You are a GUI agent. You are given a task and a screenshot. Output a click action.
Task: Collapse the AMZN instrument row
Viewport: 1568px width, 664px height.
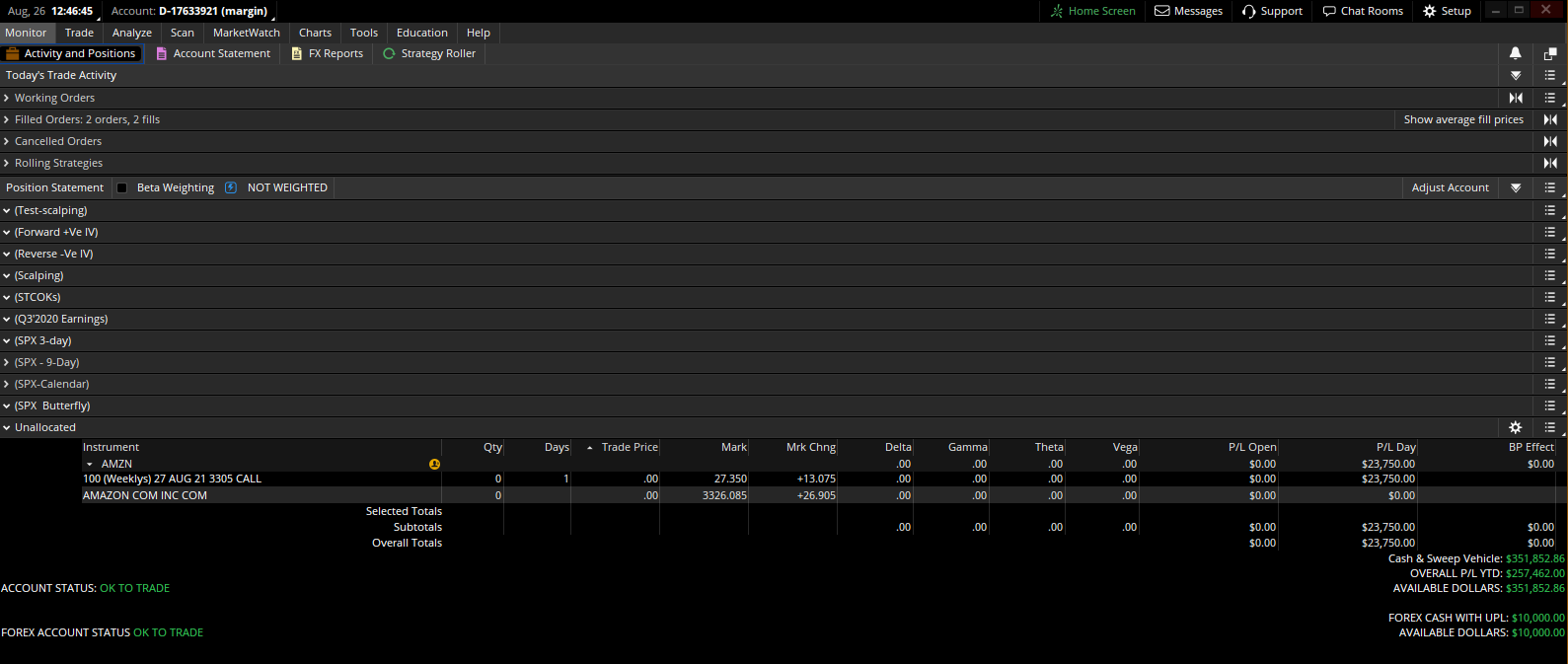point(90,464)
